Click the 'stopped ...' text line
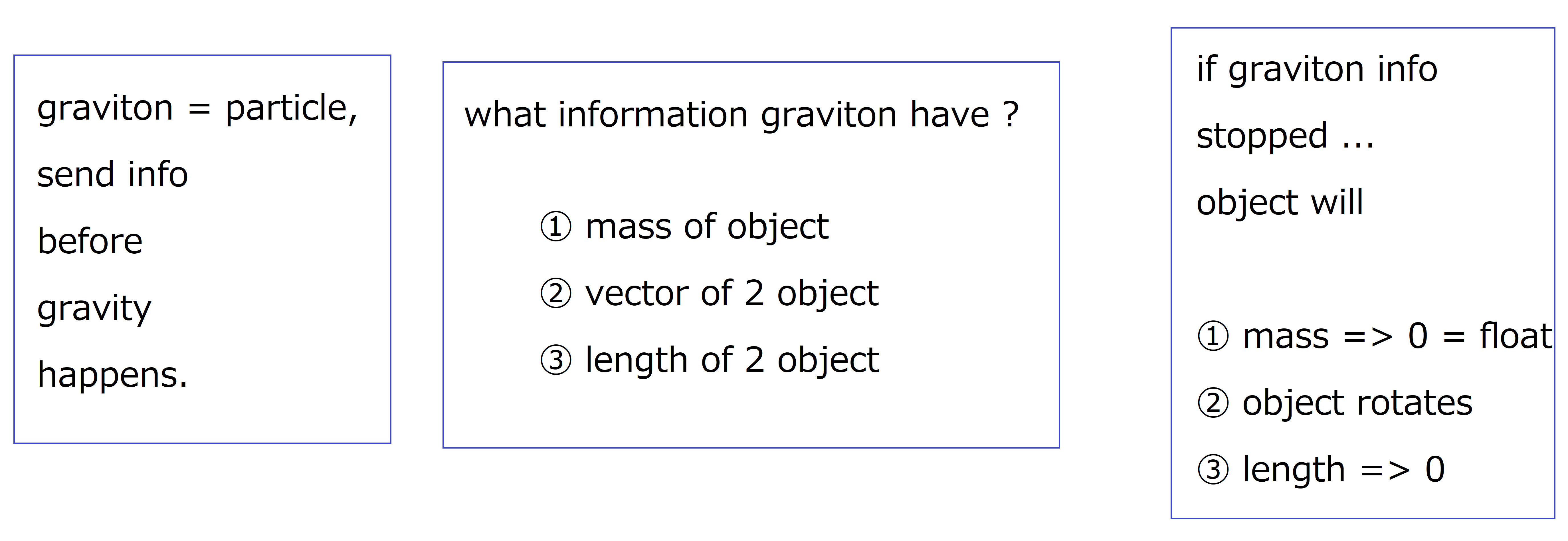Screen dimensions: 1568x541 click(x=1286, y=136)
